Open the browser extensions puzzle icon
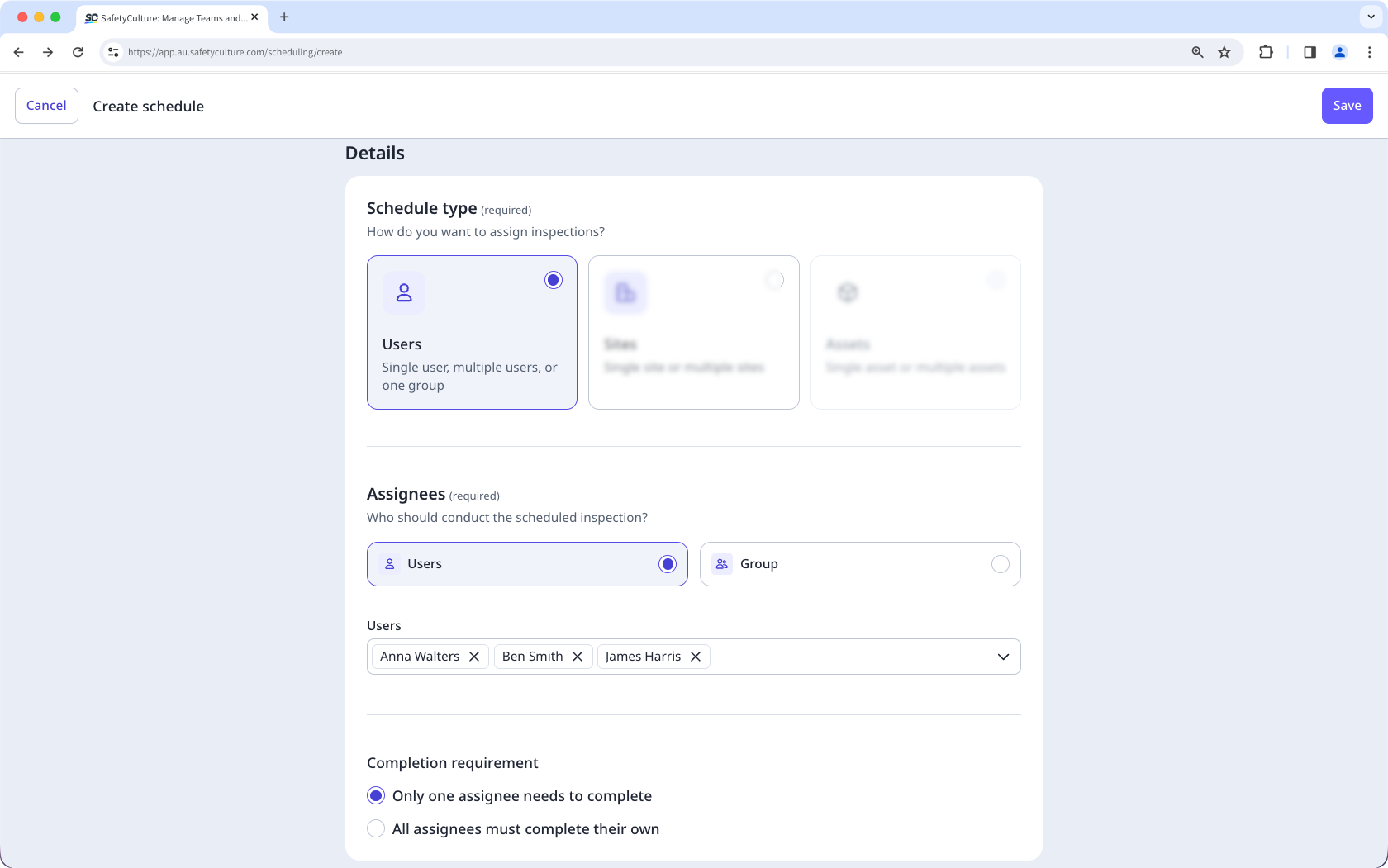The height and width of the screenshot is (868, 1388). point(1266,52)
